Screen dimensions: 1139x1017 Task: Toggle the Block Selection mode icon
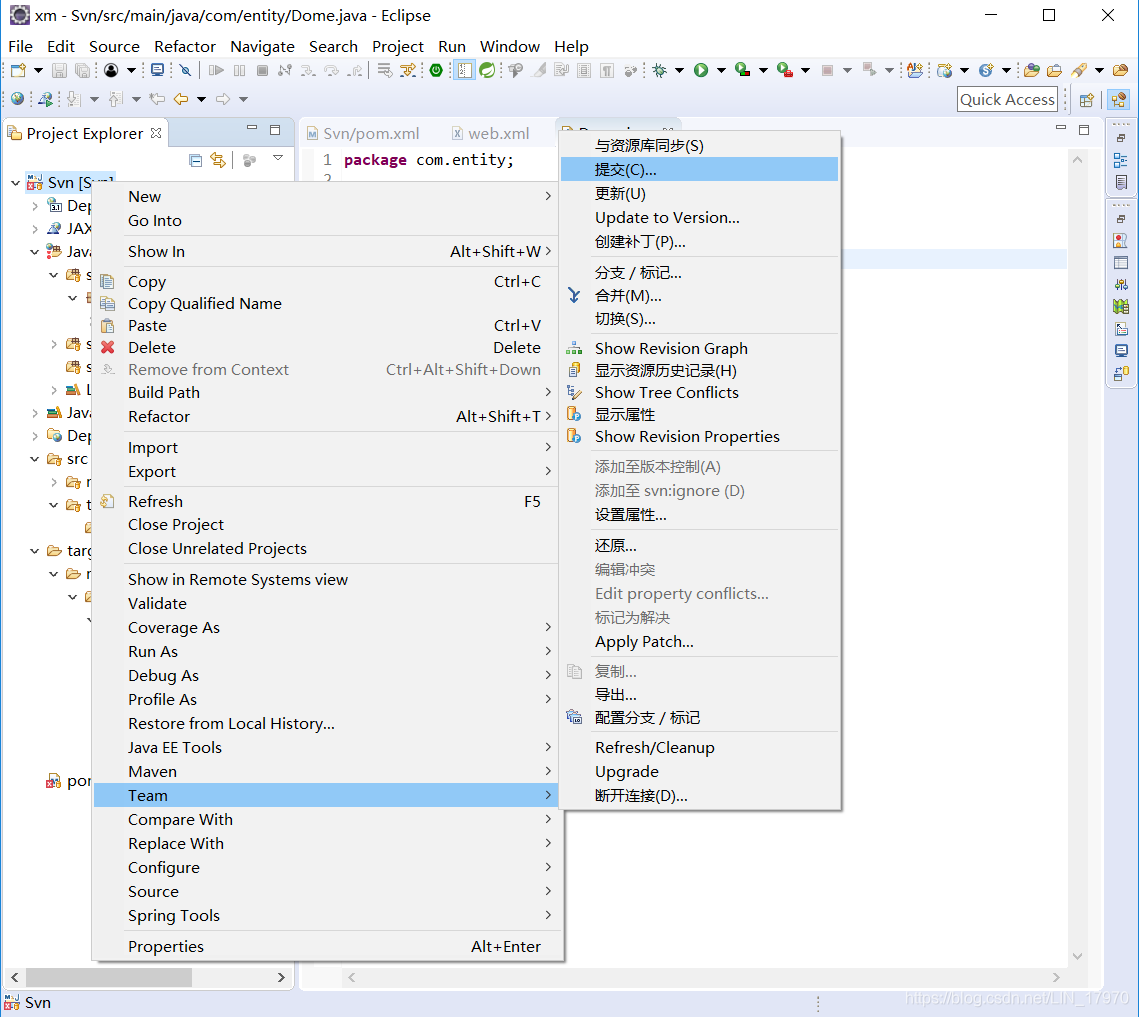584,70
